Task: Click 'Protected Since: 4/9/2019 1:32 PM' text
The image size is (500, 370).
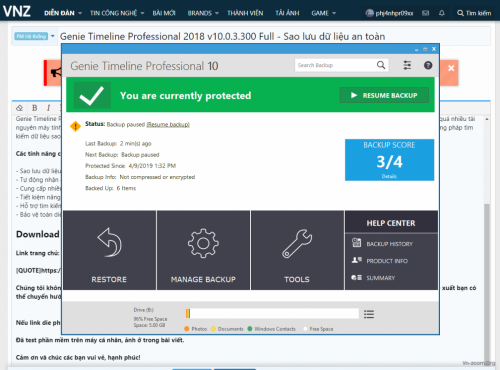Action: tap(130, 166)
